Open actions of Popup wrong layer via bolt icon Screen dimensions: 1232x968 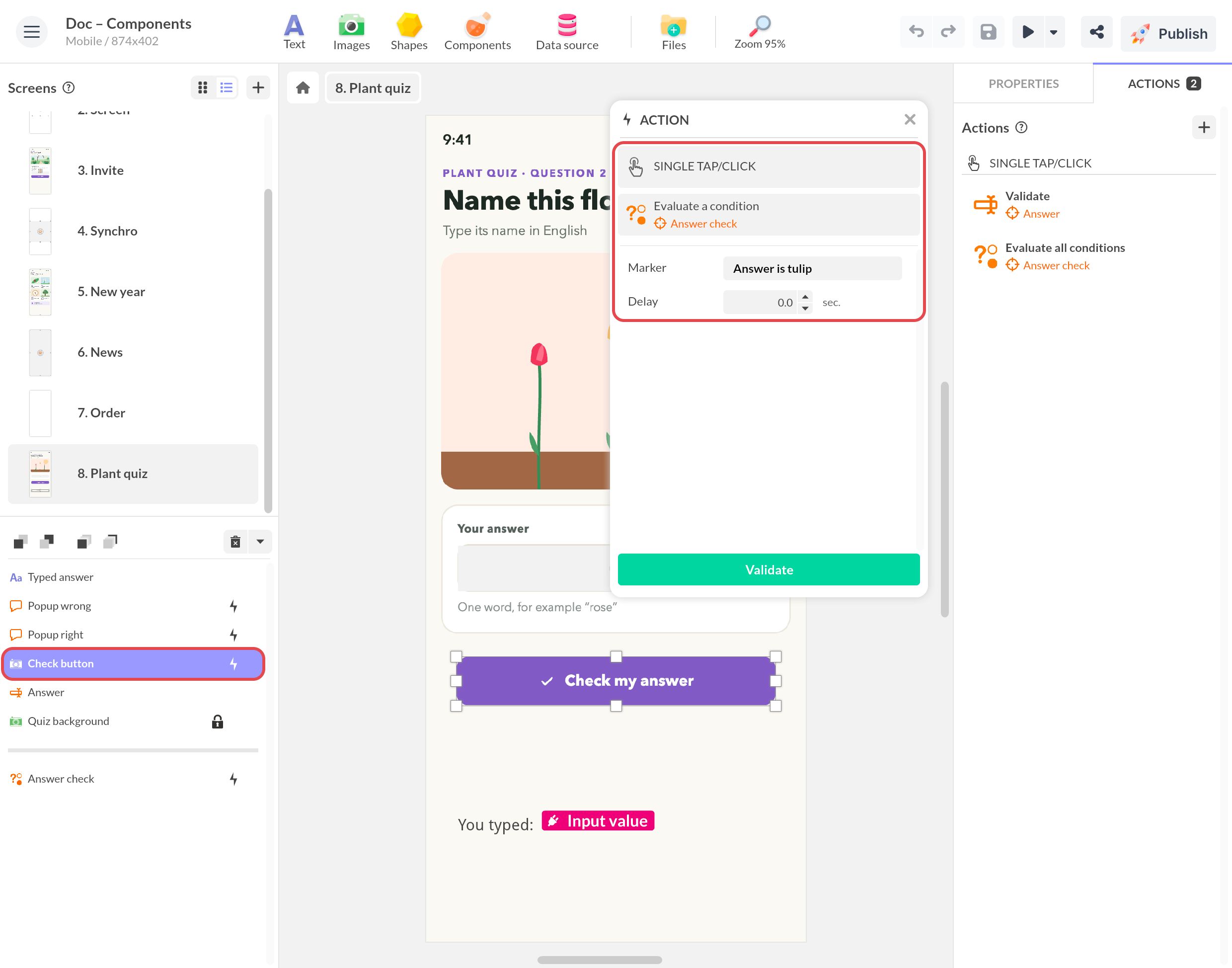tap(233, 606)
